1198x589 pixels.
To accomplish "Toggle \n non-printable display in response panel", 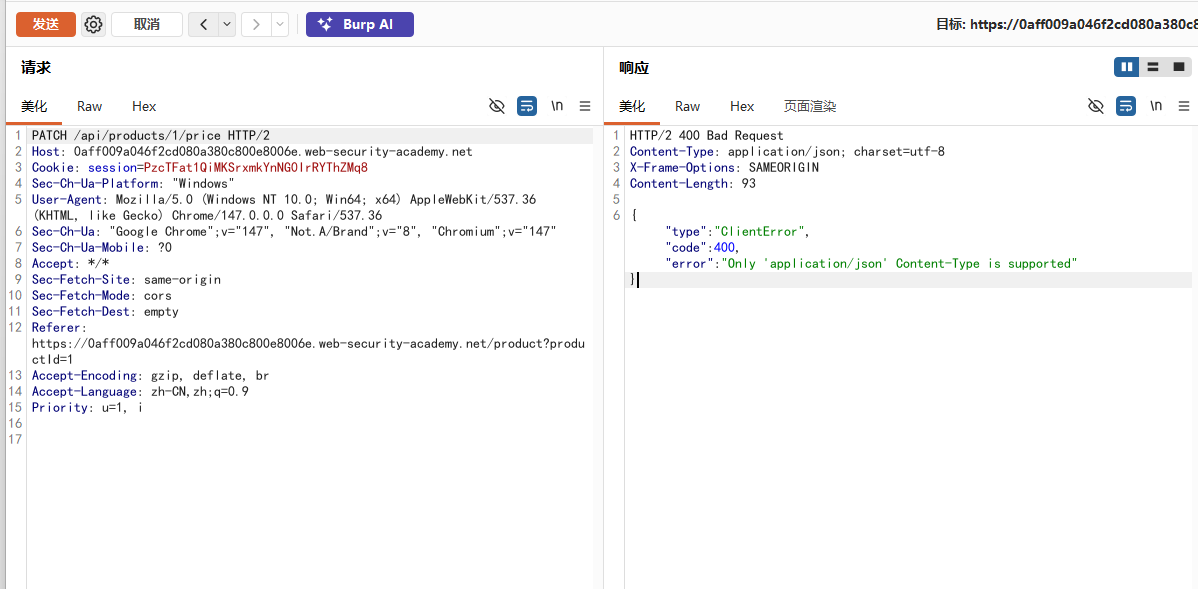I will click(1156, 106).
